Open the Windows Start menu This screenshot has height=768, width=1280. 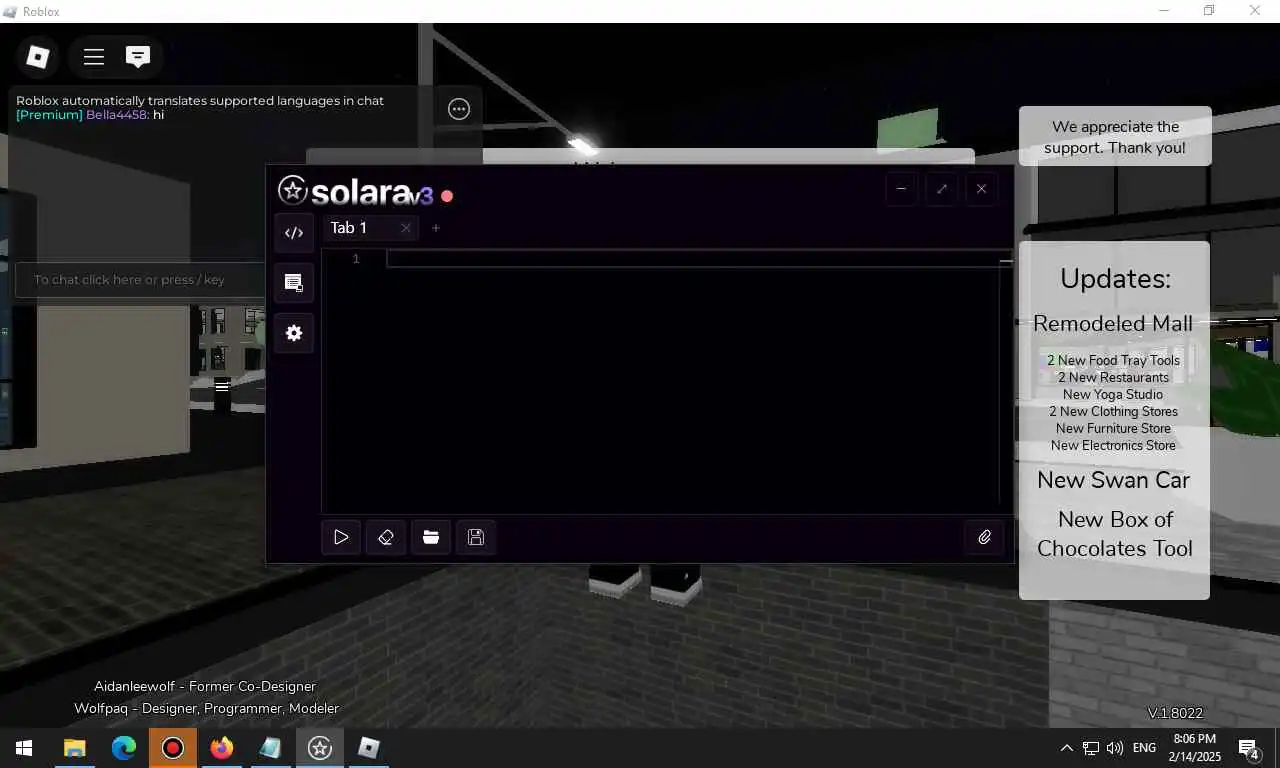[24, 748]
